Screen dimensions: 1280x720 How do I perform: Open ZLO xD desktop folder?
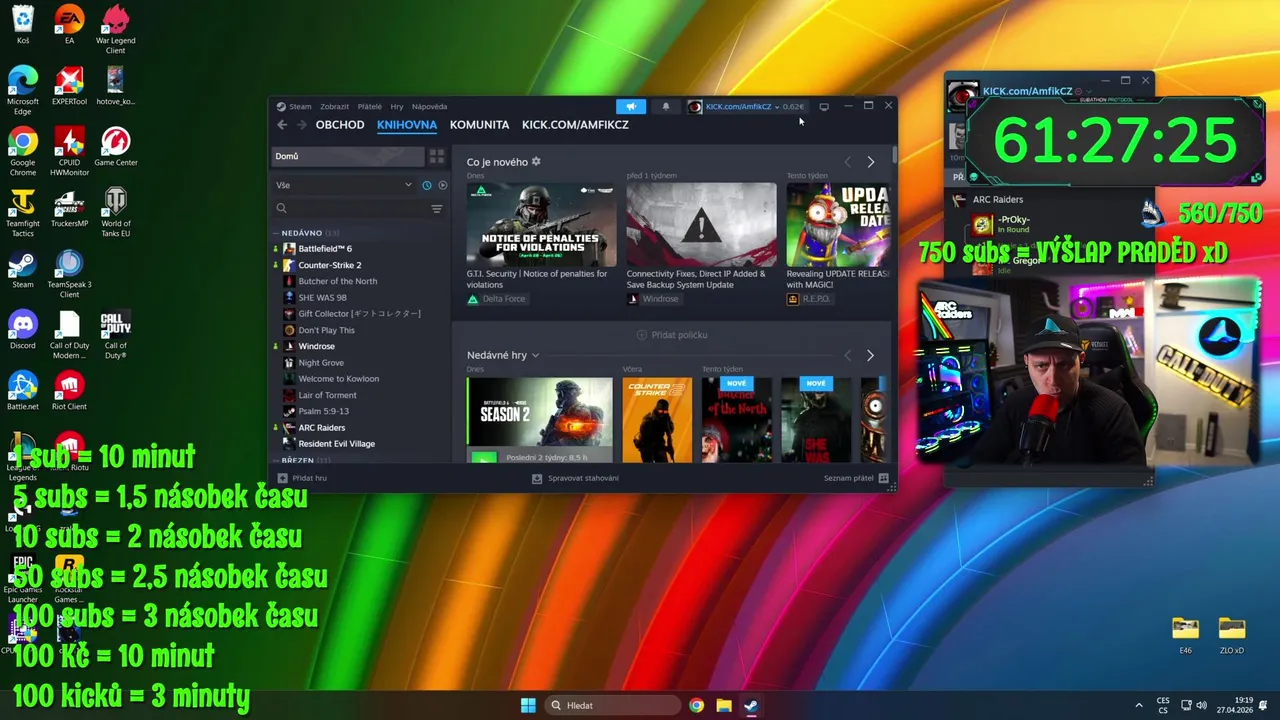point(1232,636)
